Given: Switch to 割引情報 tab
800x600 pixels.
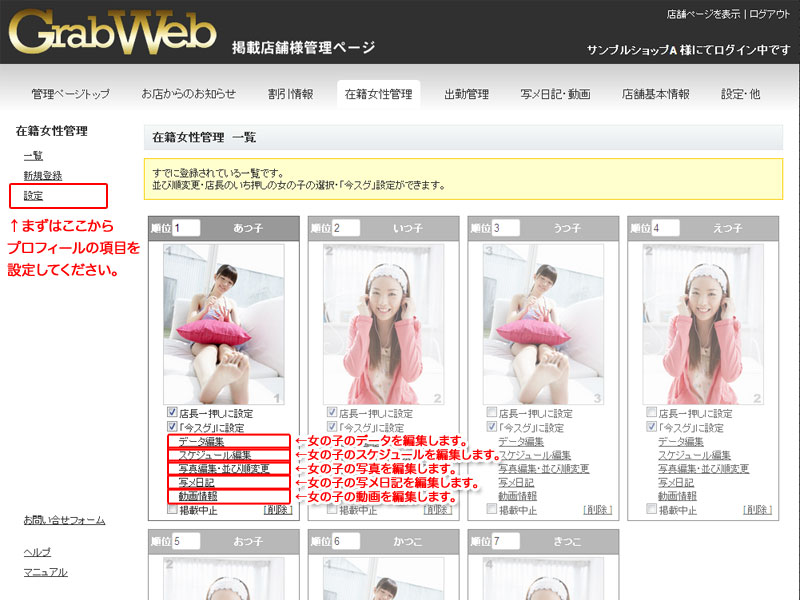Looking at the screenshot, I should point(290,94).
